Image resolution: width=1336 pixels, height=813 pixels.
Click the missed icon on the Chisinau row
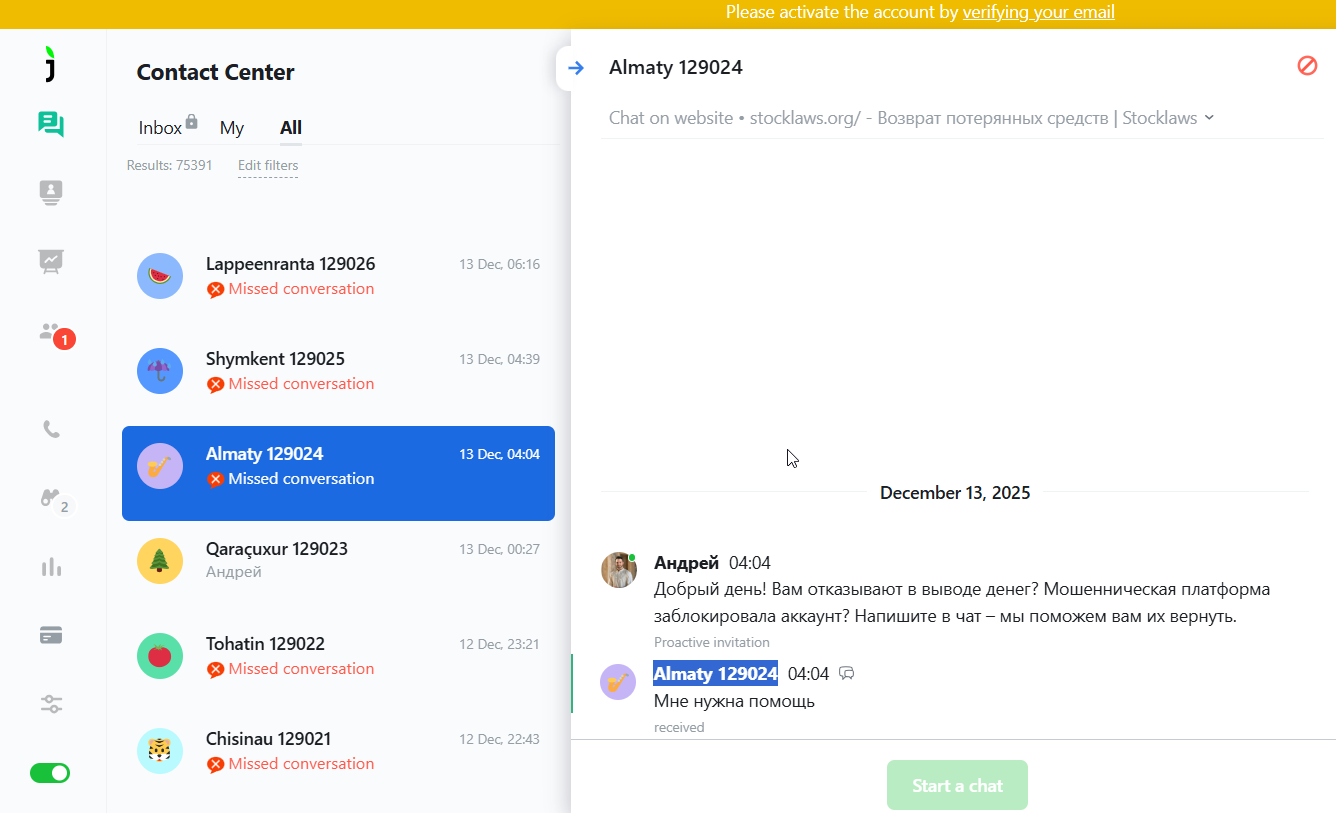pyautogui.click(x=215, y=765)
